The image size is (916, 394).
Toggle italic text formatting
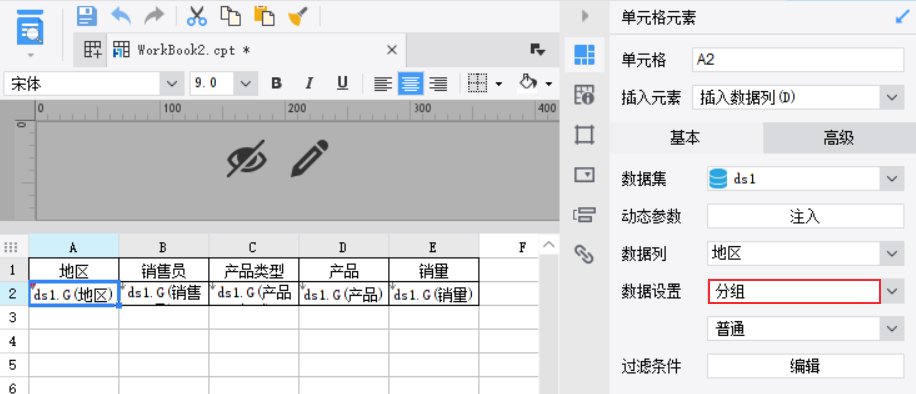pyautogui.click(x=310, y=84)
